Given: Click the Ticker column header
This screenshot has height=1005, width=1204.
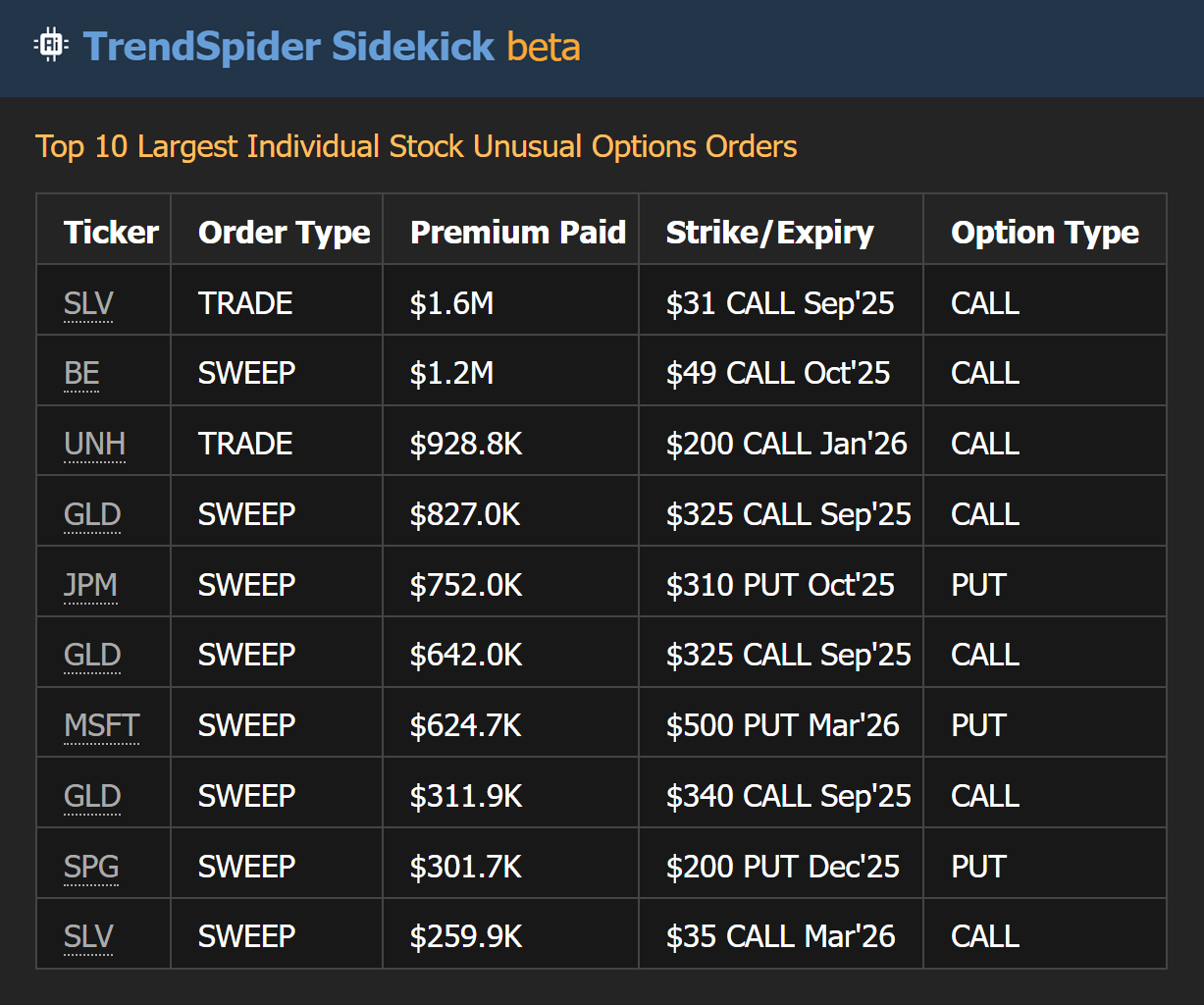Looking at the screenshot, I should click(111, 233).
